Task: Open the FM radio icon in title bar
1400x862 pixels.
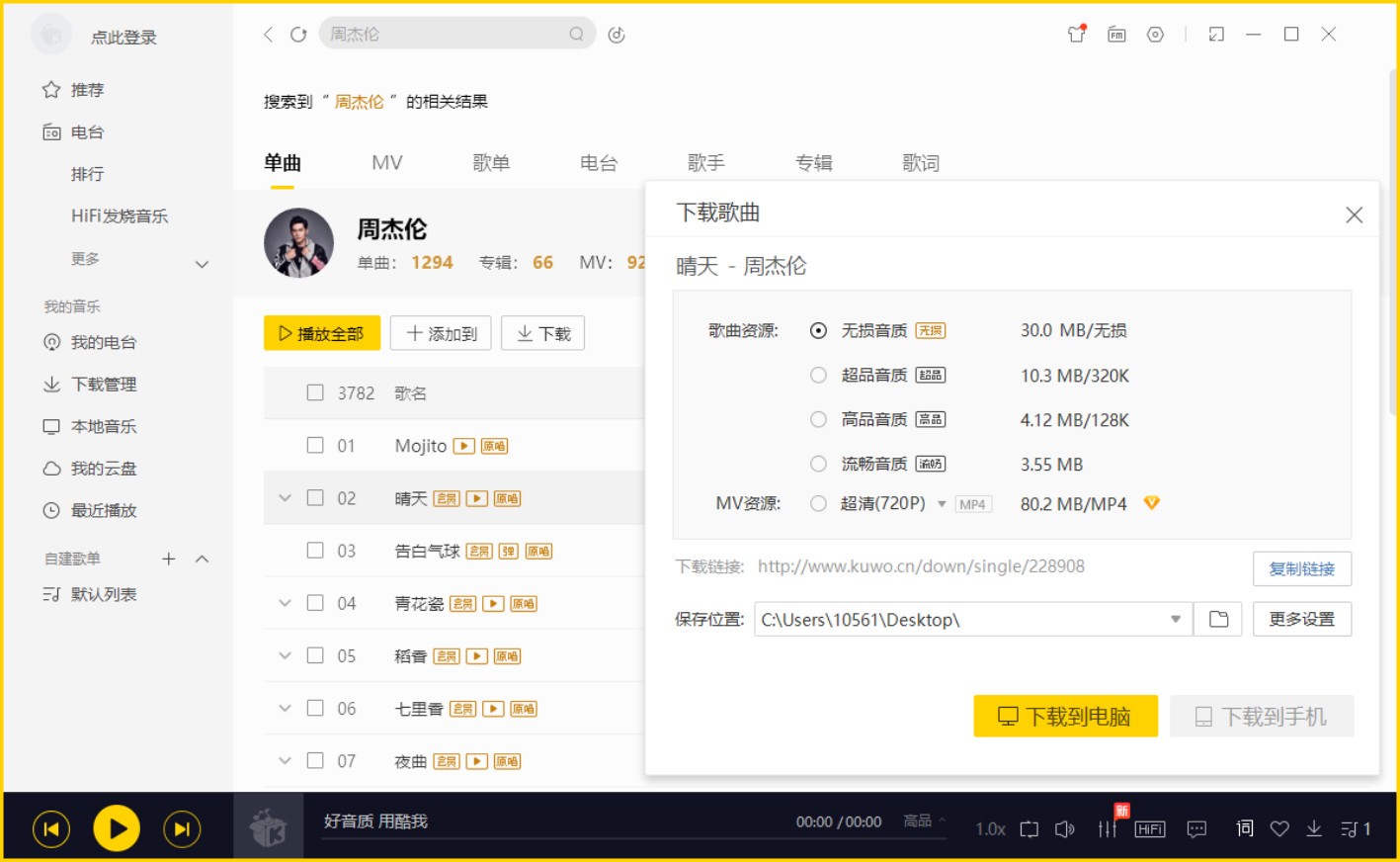Action: click(1116, 35)
